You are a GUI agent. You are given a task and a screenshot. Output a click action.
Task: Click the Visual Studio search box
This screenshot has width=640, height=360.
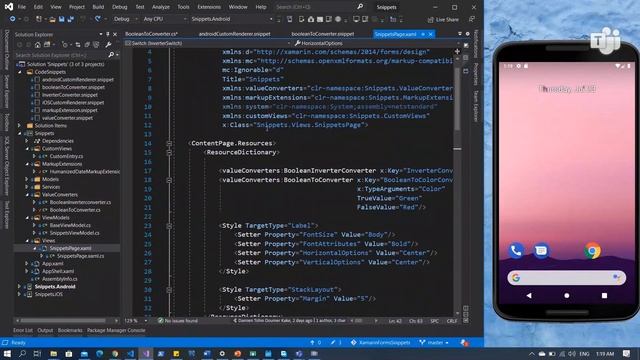[x=319, y=7]
